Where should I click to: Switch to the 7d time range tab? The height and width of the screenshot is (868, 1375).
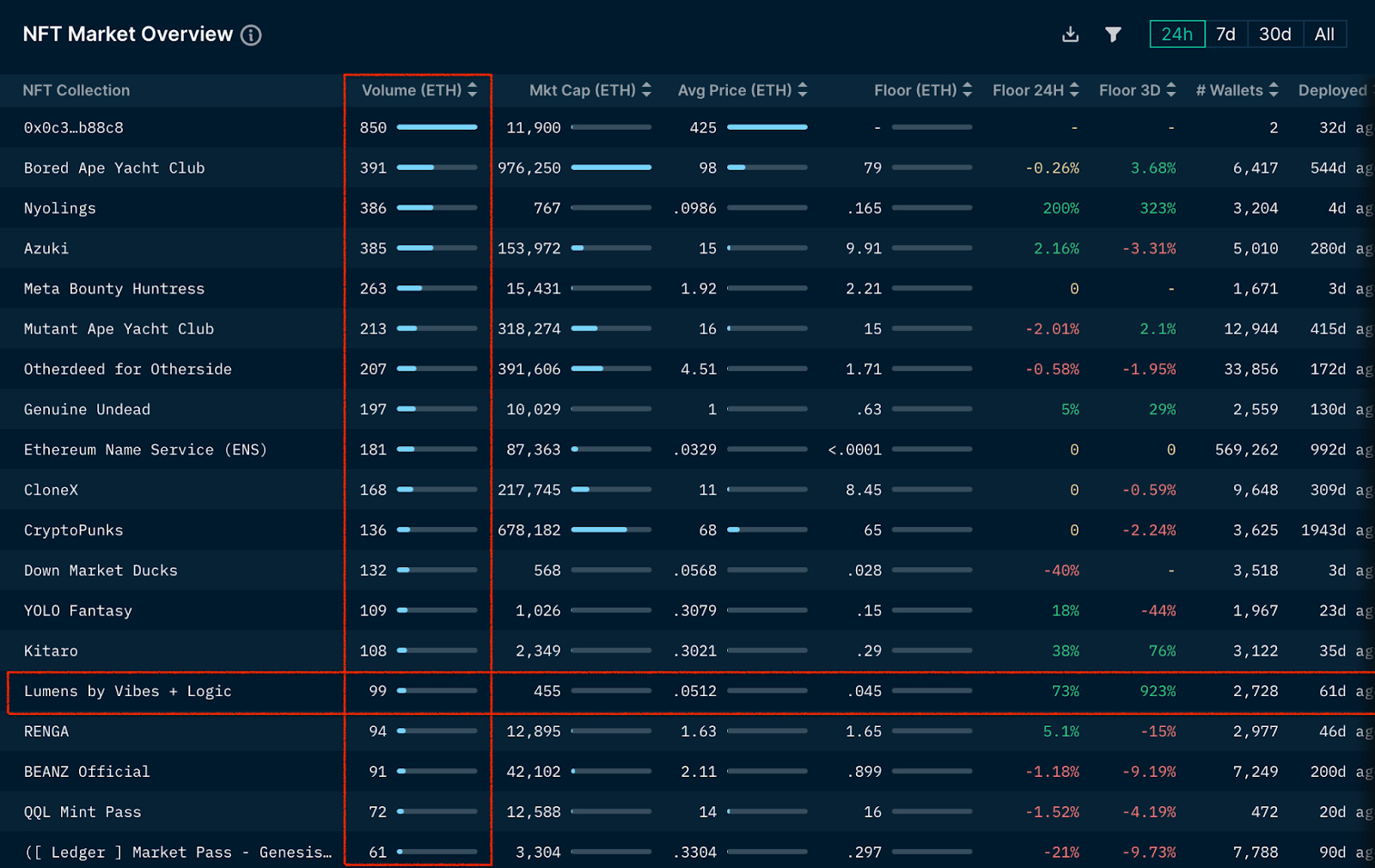[1225, 34]
